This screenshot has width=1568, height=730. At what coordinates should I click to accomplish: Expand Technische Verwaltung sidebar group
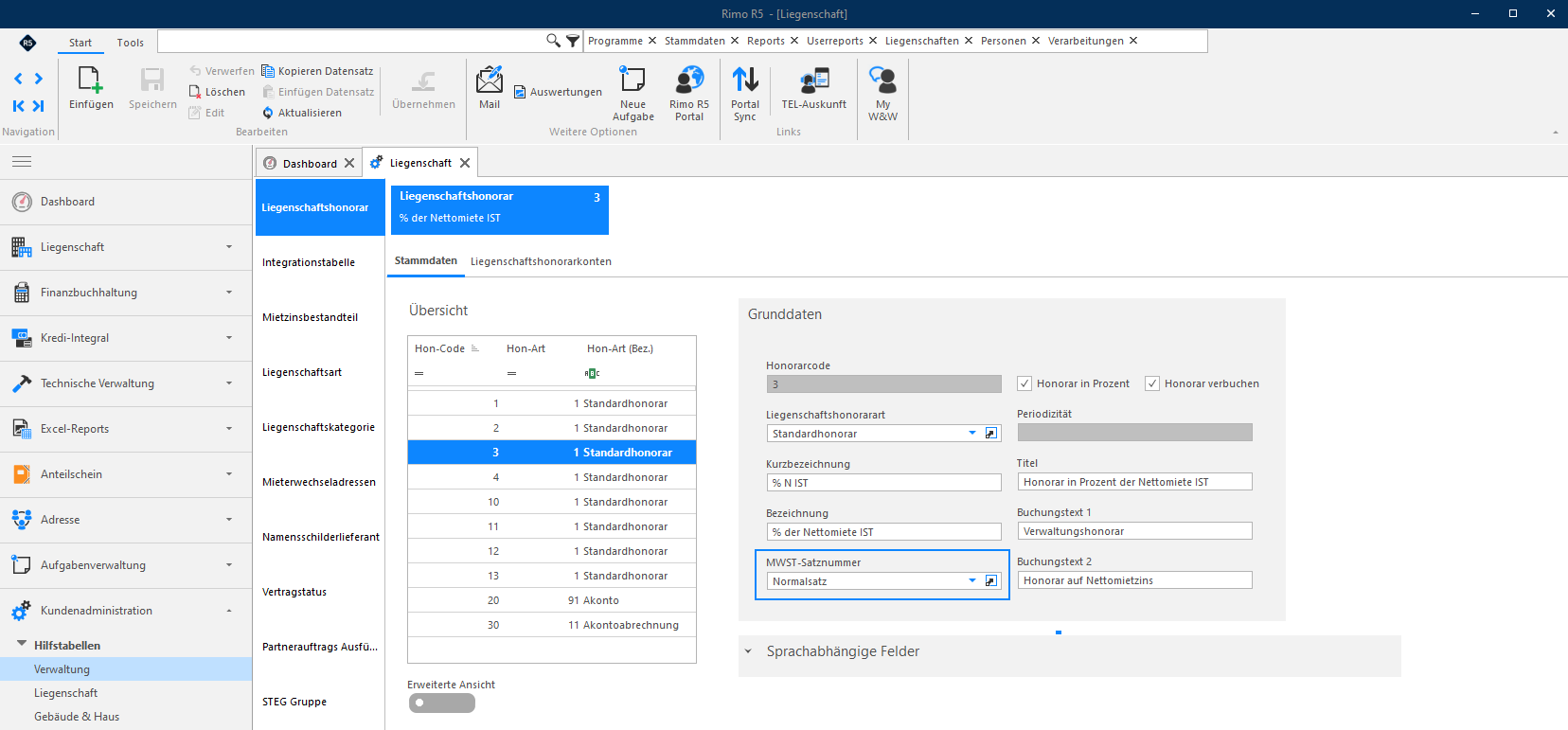[229, 383]
